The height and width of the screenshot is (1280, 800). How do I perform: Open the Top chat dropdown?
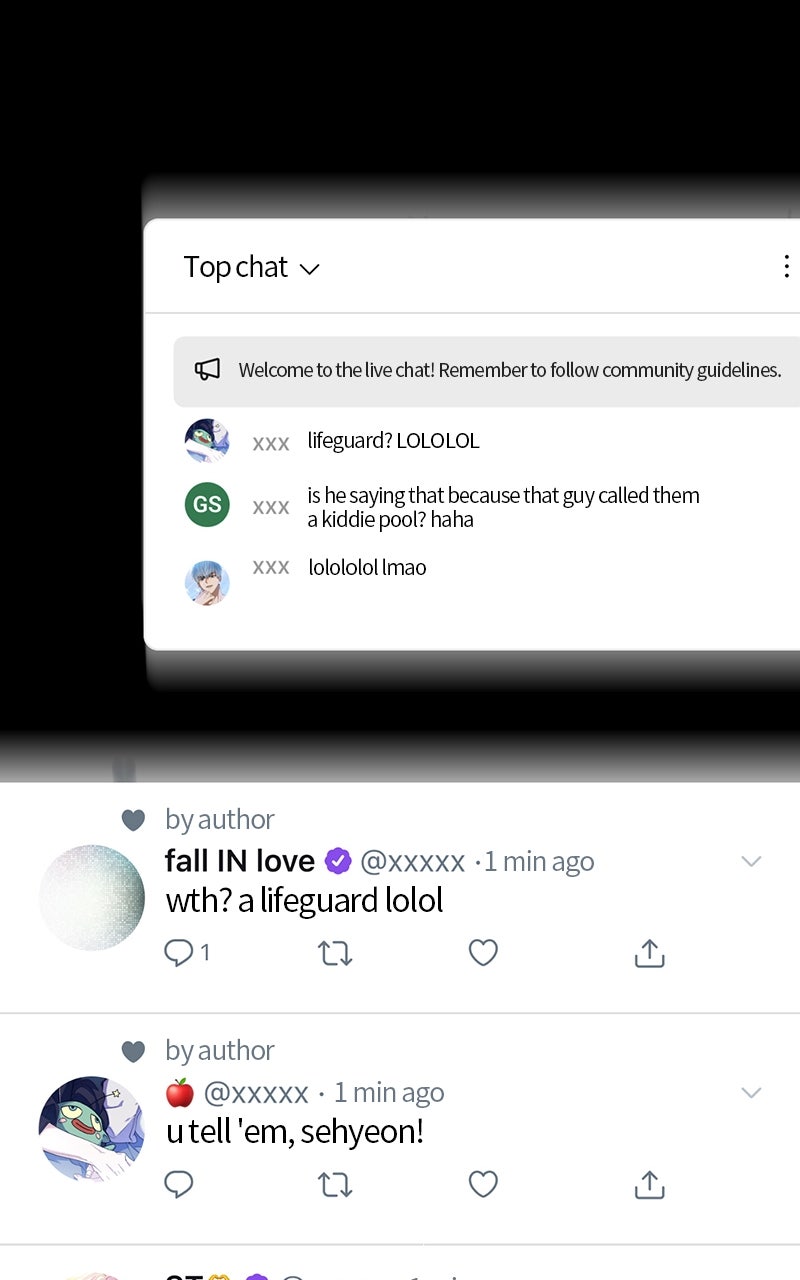tap(251, 268)
